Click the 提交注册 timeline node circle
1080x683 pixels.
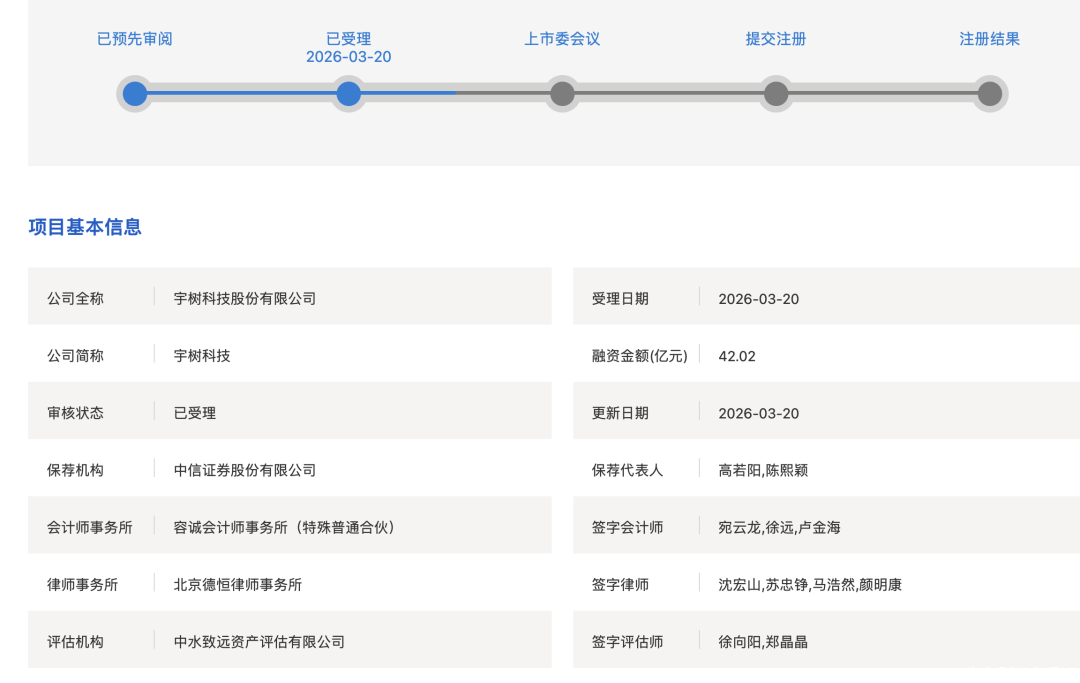pos(776,94)
